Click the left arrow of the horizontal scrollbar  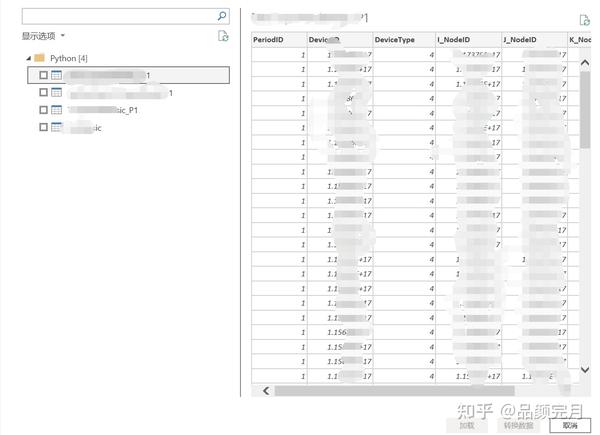tap(266, 391)
